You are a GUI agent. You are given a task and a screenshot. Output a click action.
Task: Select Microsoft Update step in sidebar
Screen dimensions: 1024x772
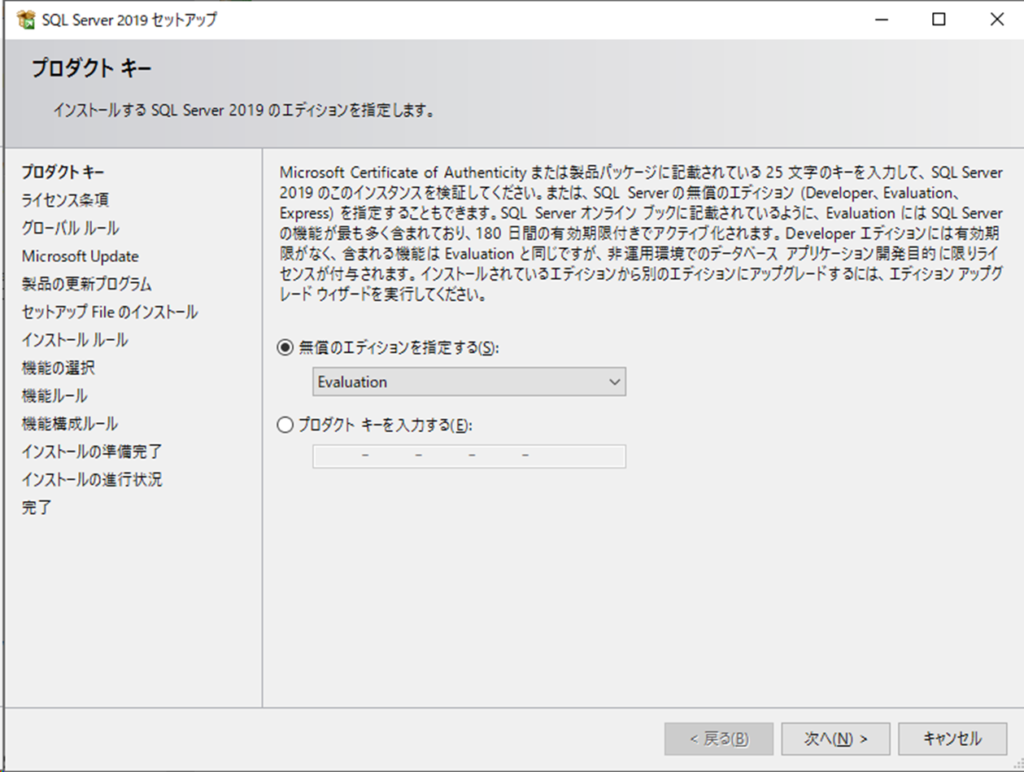pyautogui.click(x=80, y=256)
